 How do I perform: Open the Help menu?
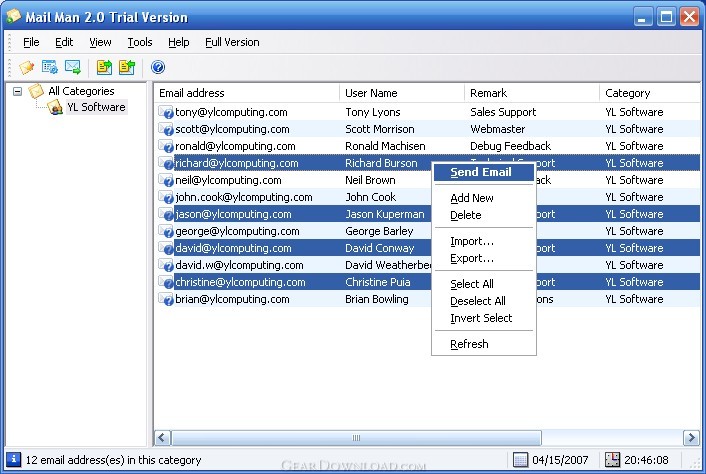[179, 42]
